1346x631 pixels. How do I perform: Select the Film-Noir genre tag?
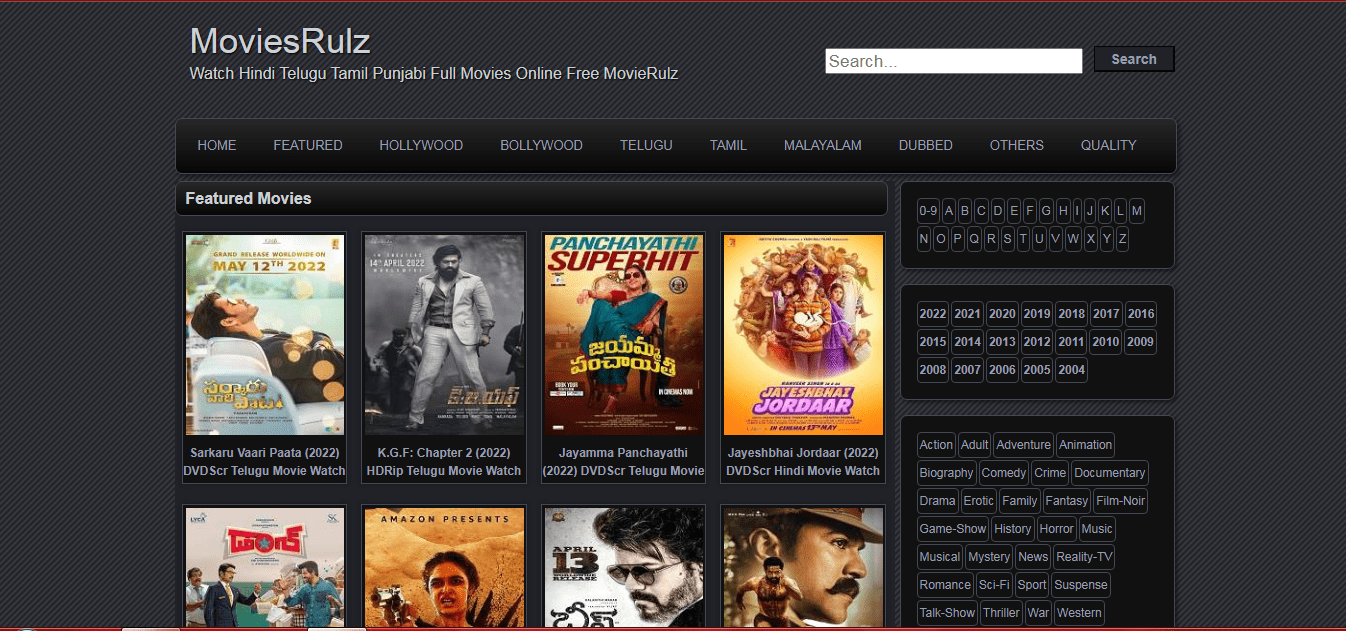[1120, 501]
